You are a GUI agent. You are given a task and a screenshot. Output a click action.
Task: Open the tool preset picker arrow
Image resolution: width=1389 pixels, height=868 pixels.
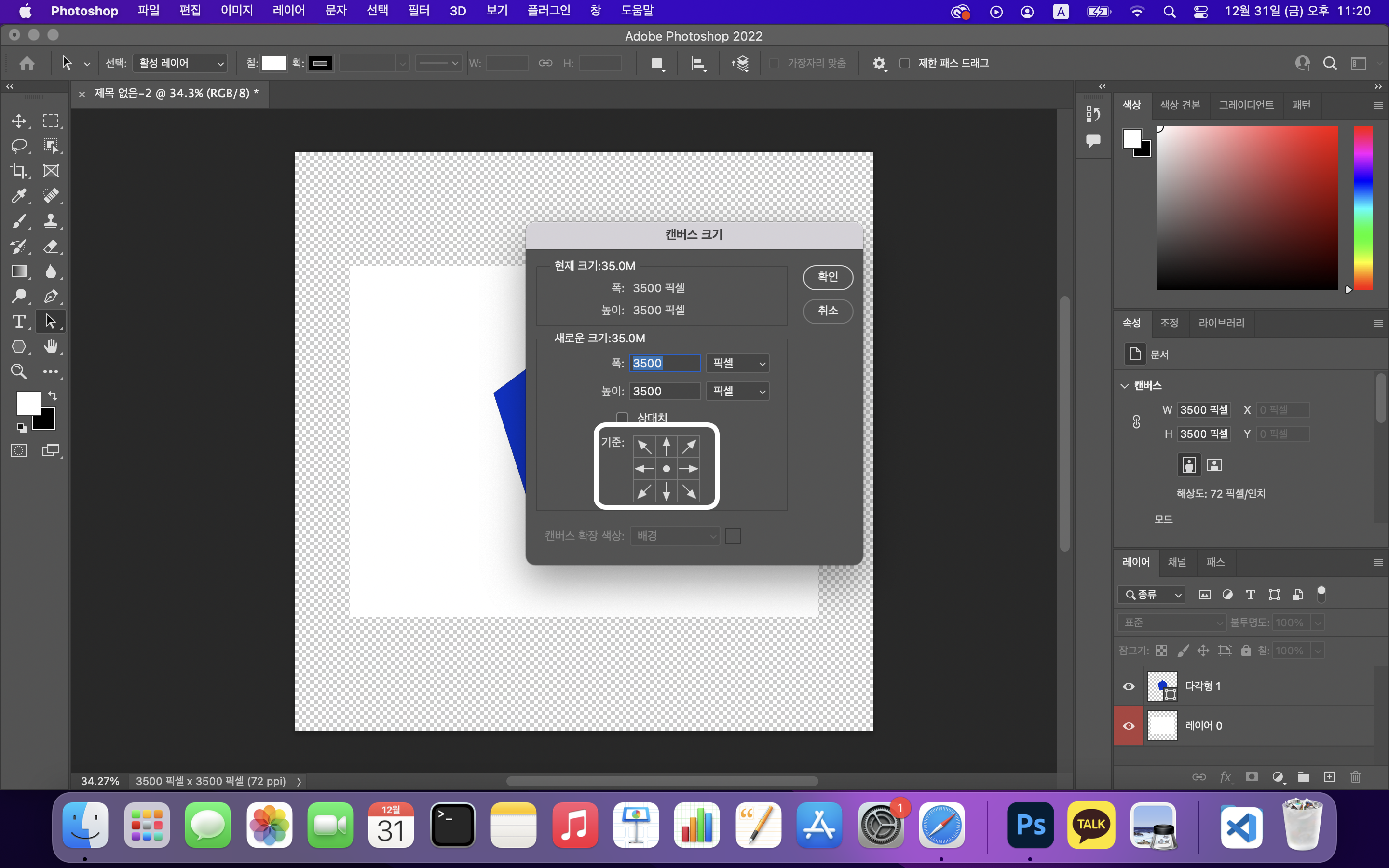(87, 64)
